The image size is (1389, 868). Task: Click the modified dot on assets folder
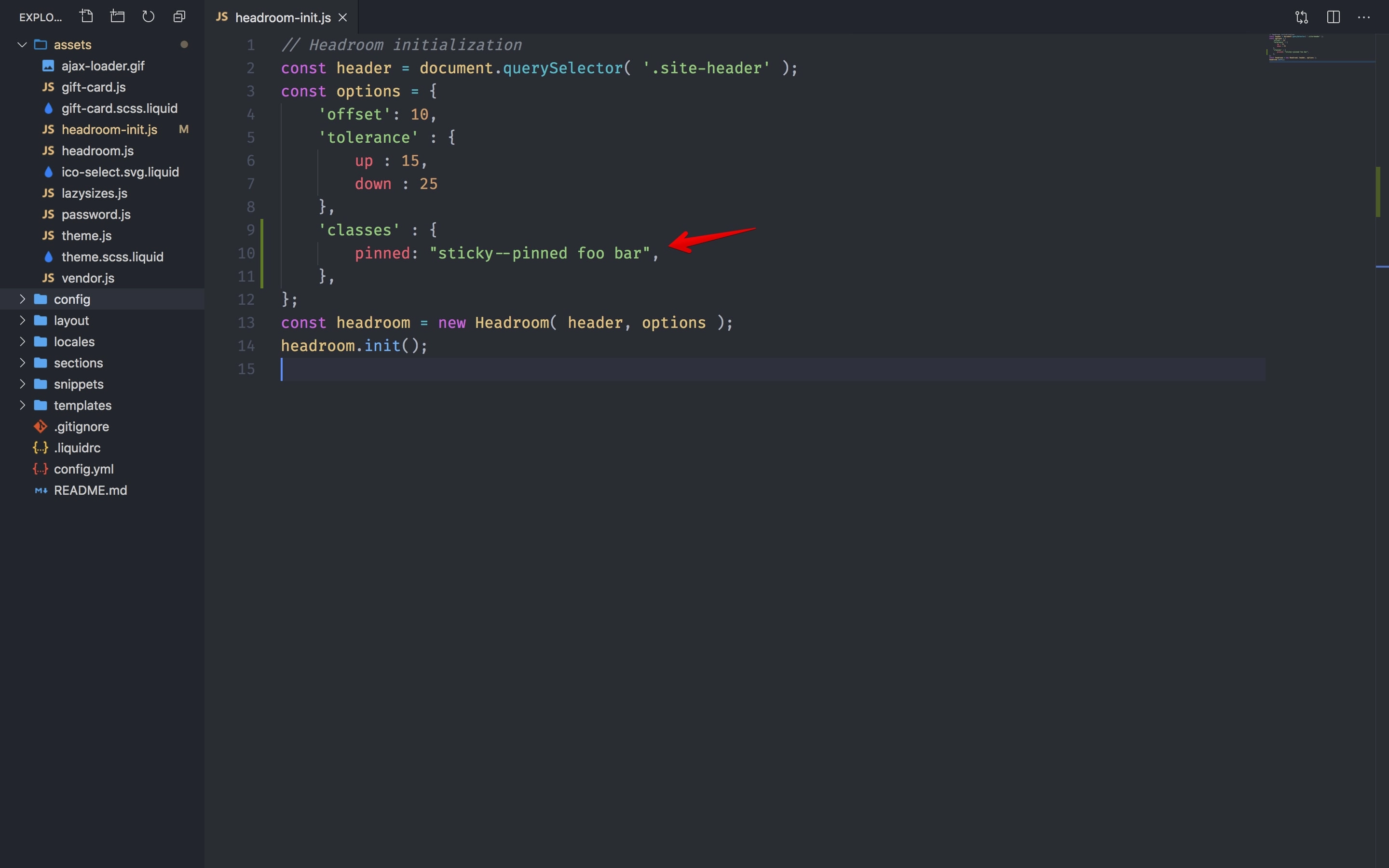coord(184,44)
